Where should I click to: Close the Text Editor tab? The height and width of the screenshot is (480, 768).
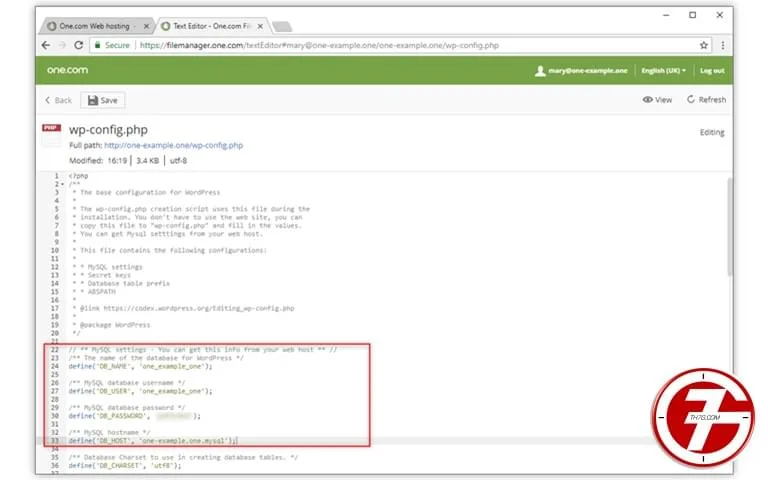pos(260,26)
